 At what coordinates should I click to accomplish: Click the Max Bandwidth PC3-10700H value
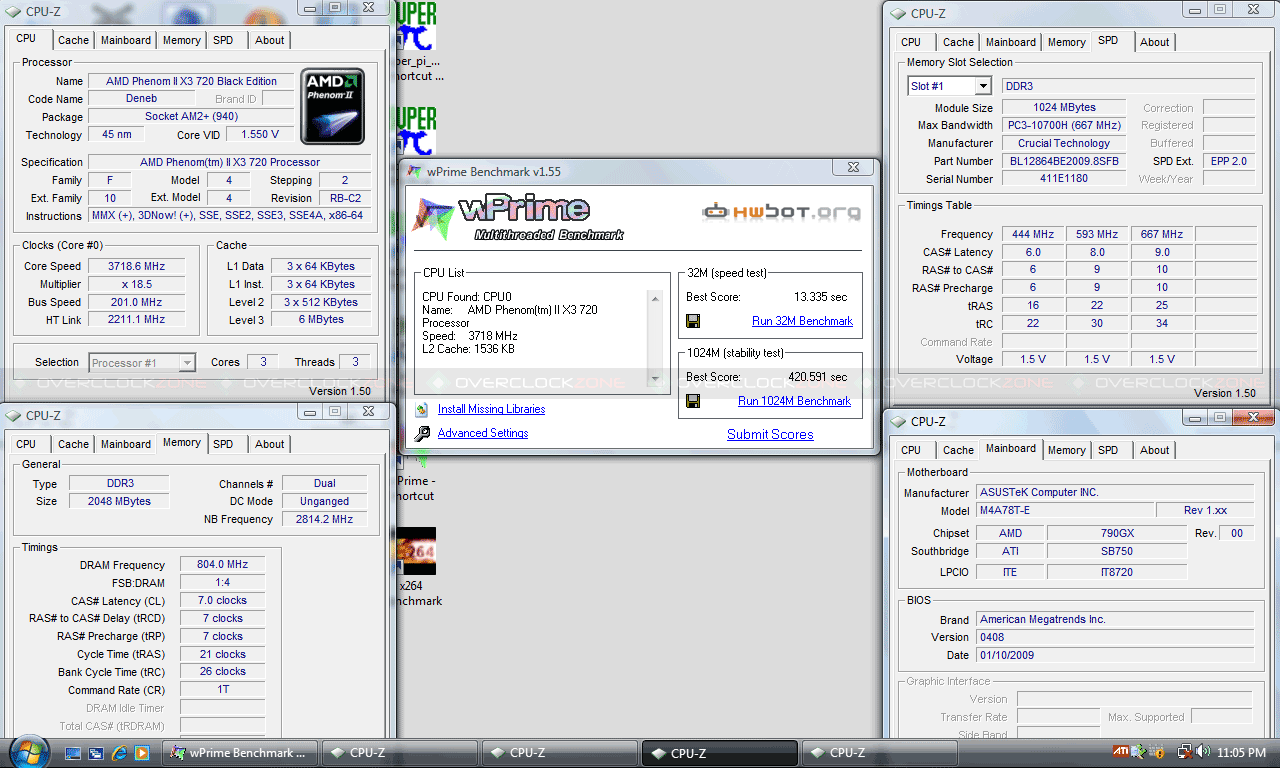(1064, 125)
